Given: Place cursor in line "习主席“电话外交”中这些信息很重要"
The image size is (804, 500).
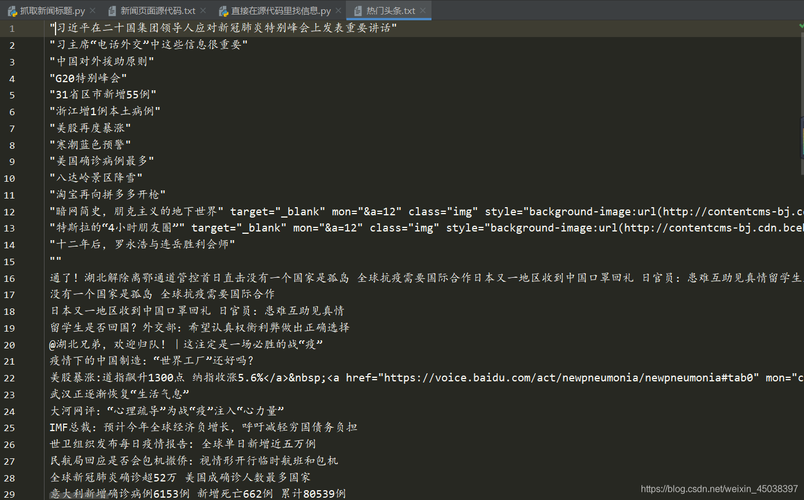Looking at the screenshot, I should pyautogui.click(x=149, y=45).
